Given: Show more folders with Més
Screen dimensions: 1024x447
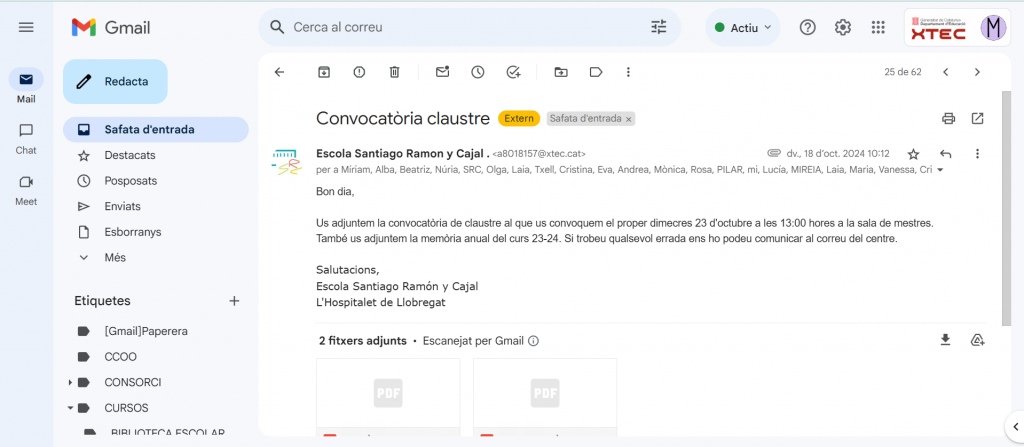Looking at the screenshot, I should pos(115,257).
